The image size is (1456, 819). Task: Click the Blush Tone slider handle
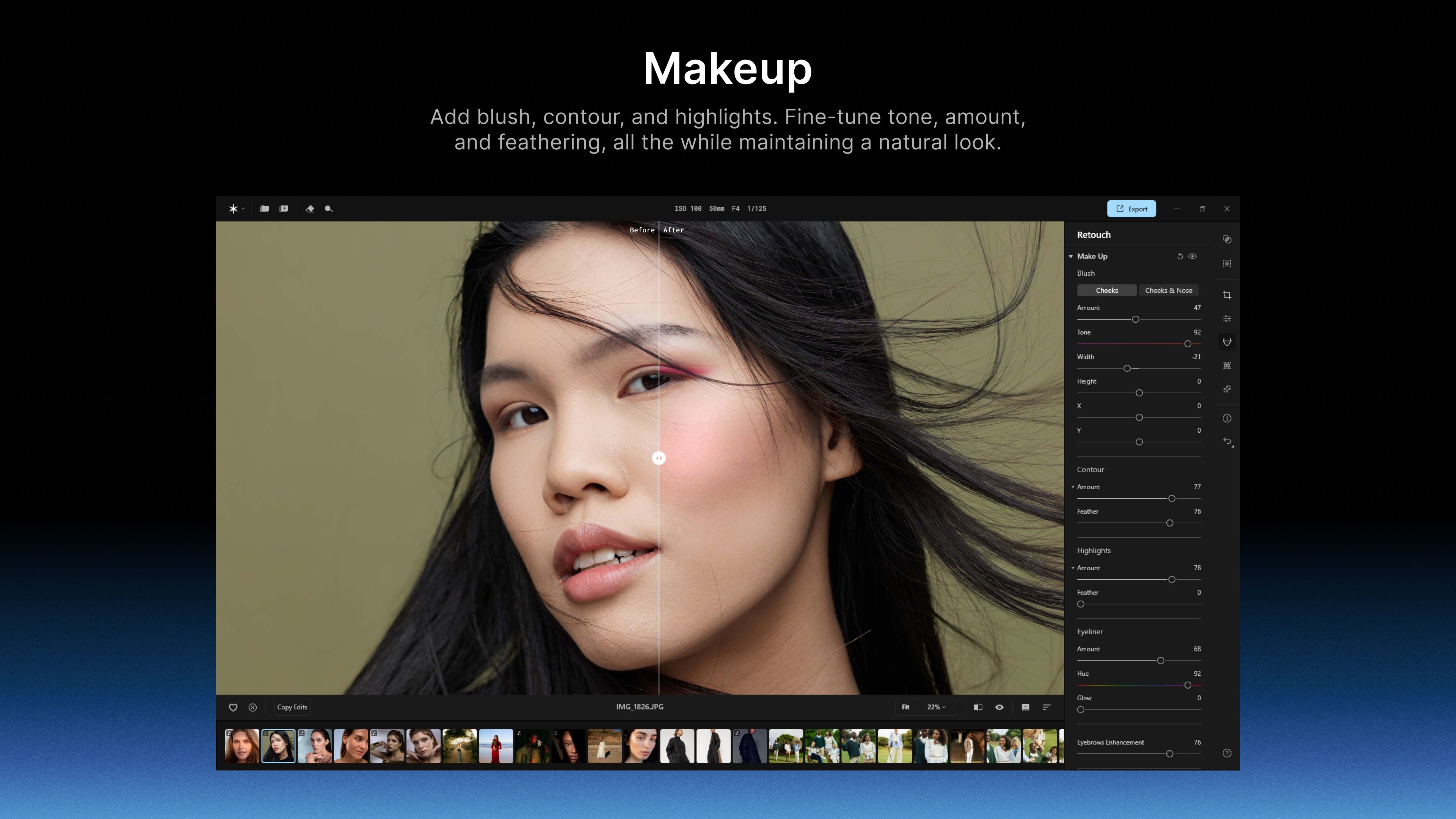[1188, 344]
